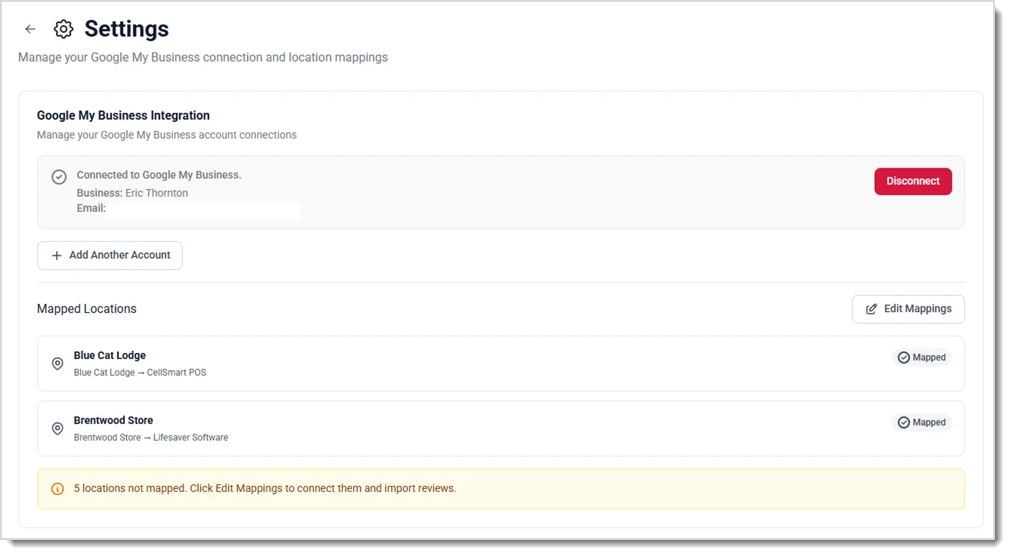Click the Email label in the connection card
This screenshot has width=1010, height=555.
(91, 209)
